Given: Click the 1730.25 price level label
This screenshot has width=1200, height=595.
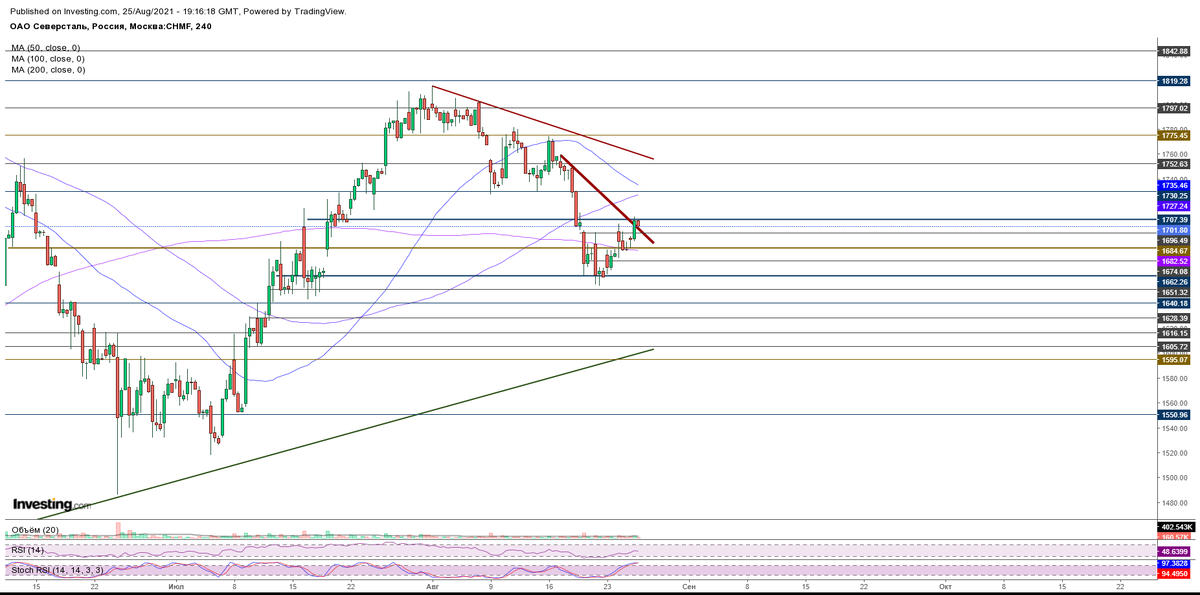Looking at the screenshot, I should (x=1174, y=195).
